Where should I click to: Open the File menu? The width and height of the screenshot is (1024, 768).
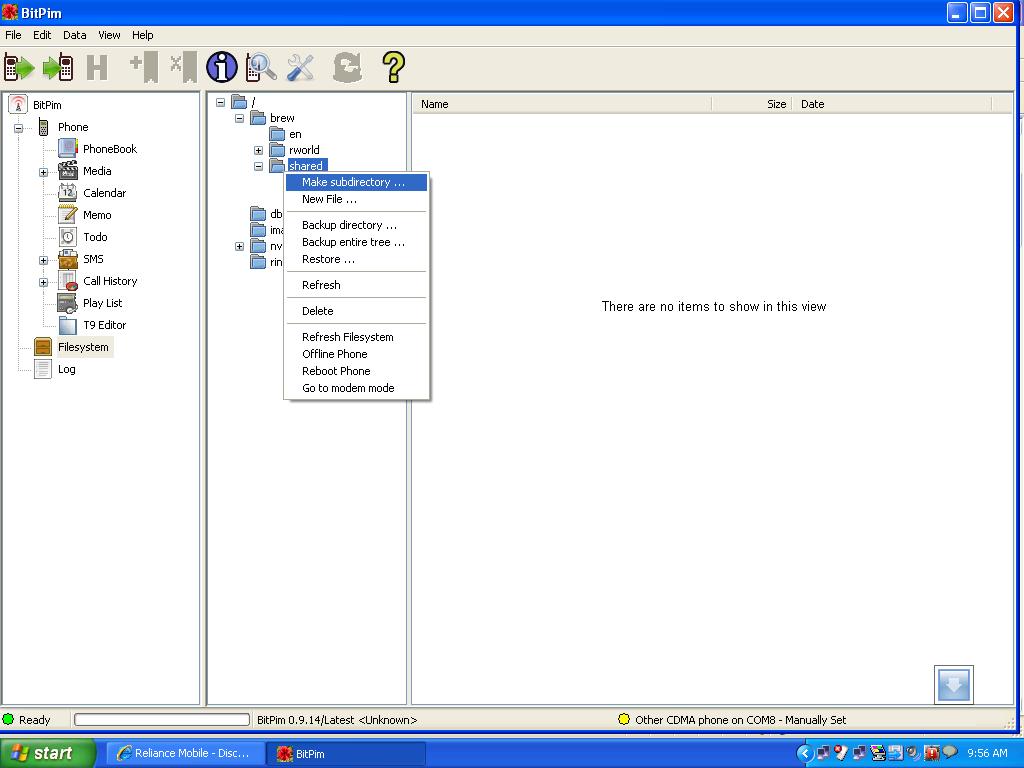[13, 35]
